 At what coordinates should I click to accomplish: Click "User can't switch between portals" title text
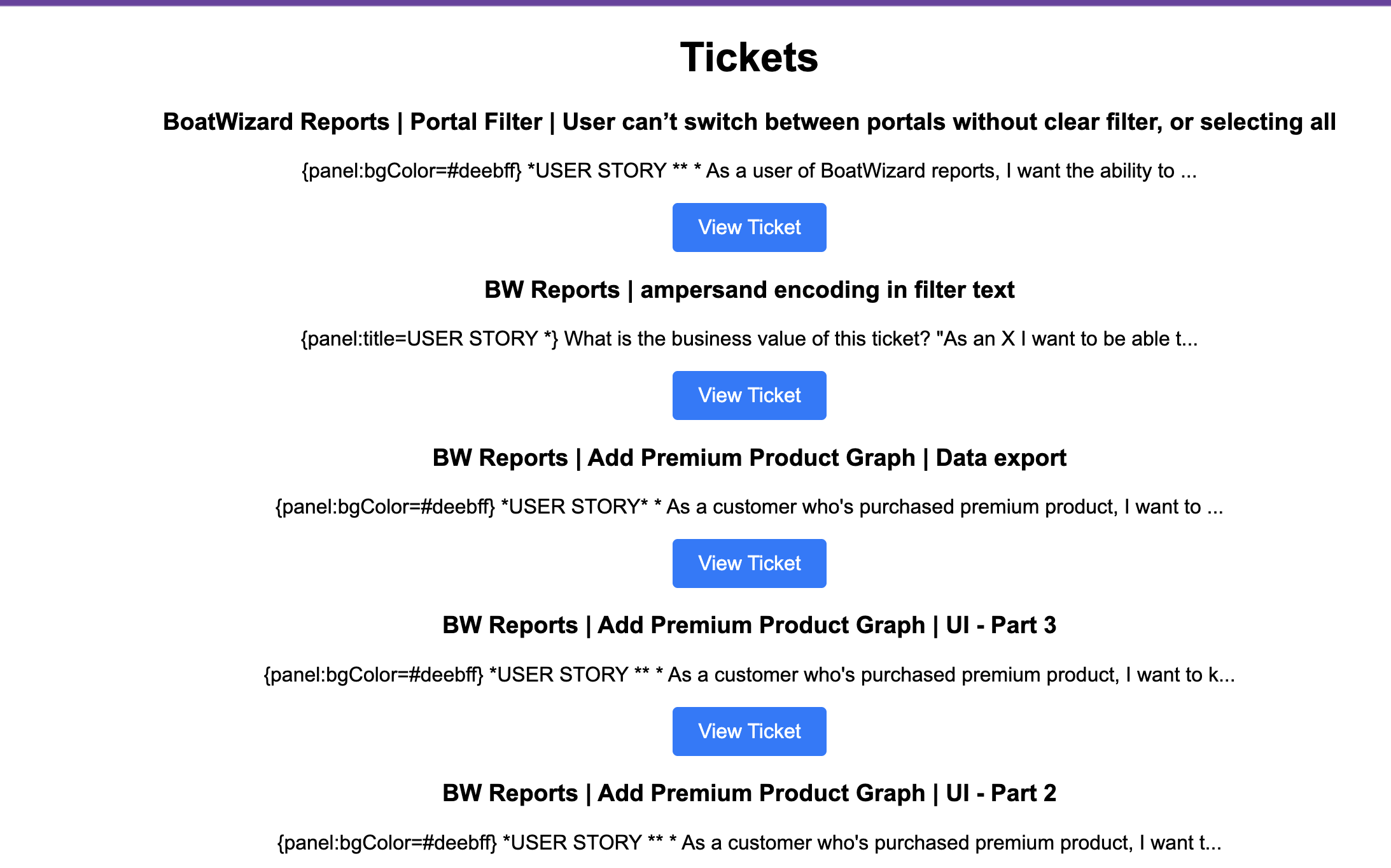pos(764,122)
